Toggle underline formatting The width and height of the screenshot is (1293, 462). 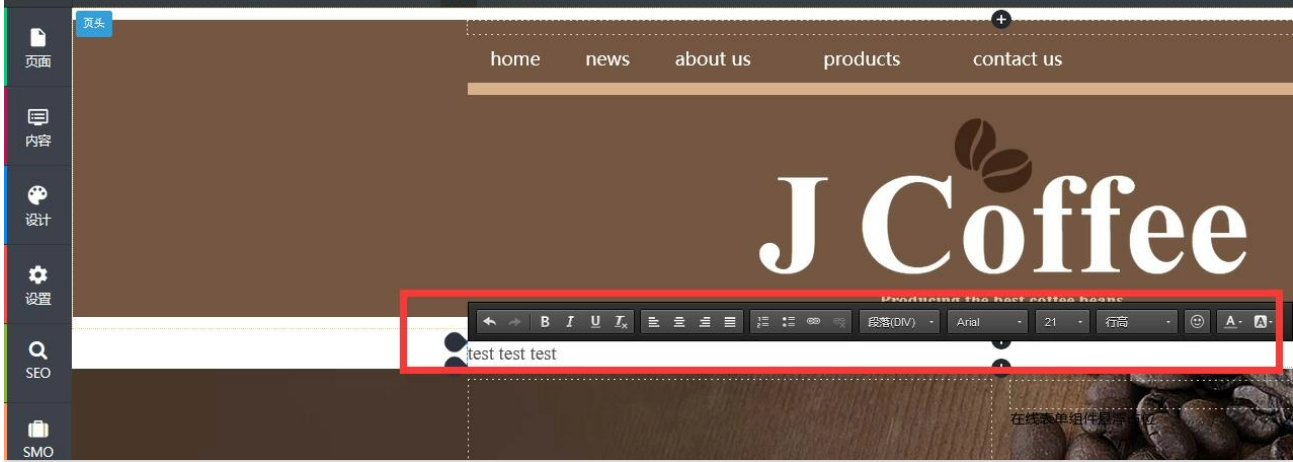(596, 322)
